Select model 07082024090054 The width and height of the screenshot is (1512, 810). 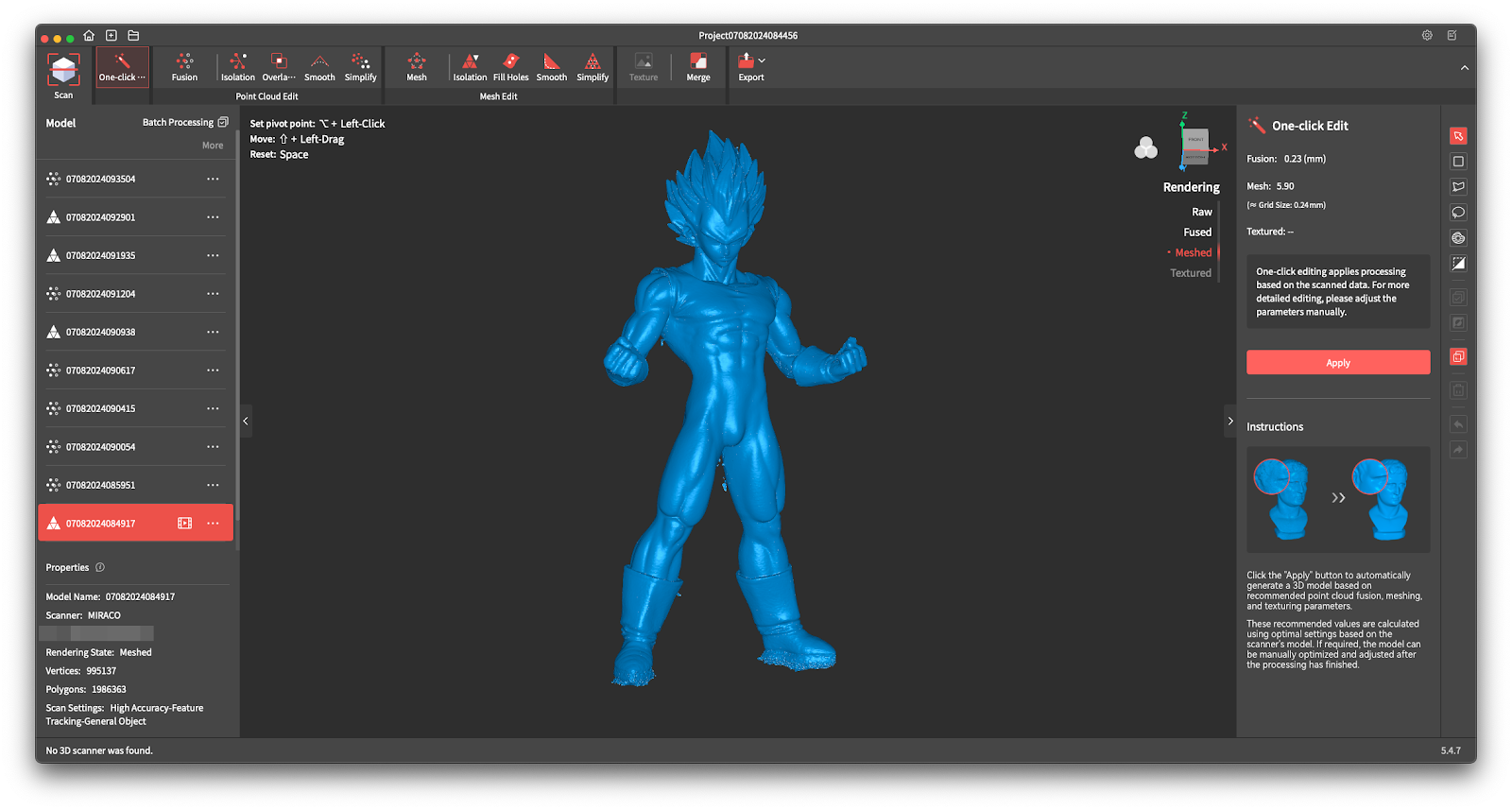[x=135, y=447]
